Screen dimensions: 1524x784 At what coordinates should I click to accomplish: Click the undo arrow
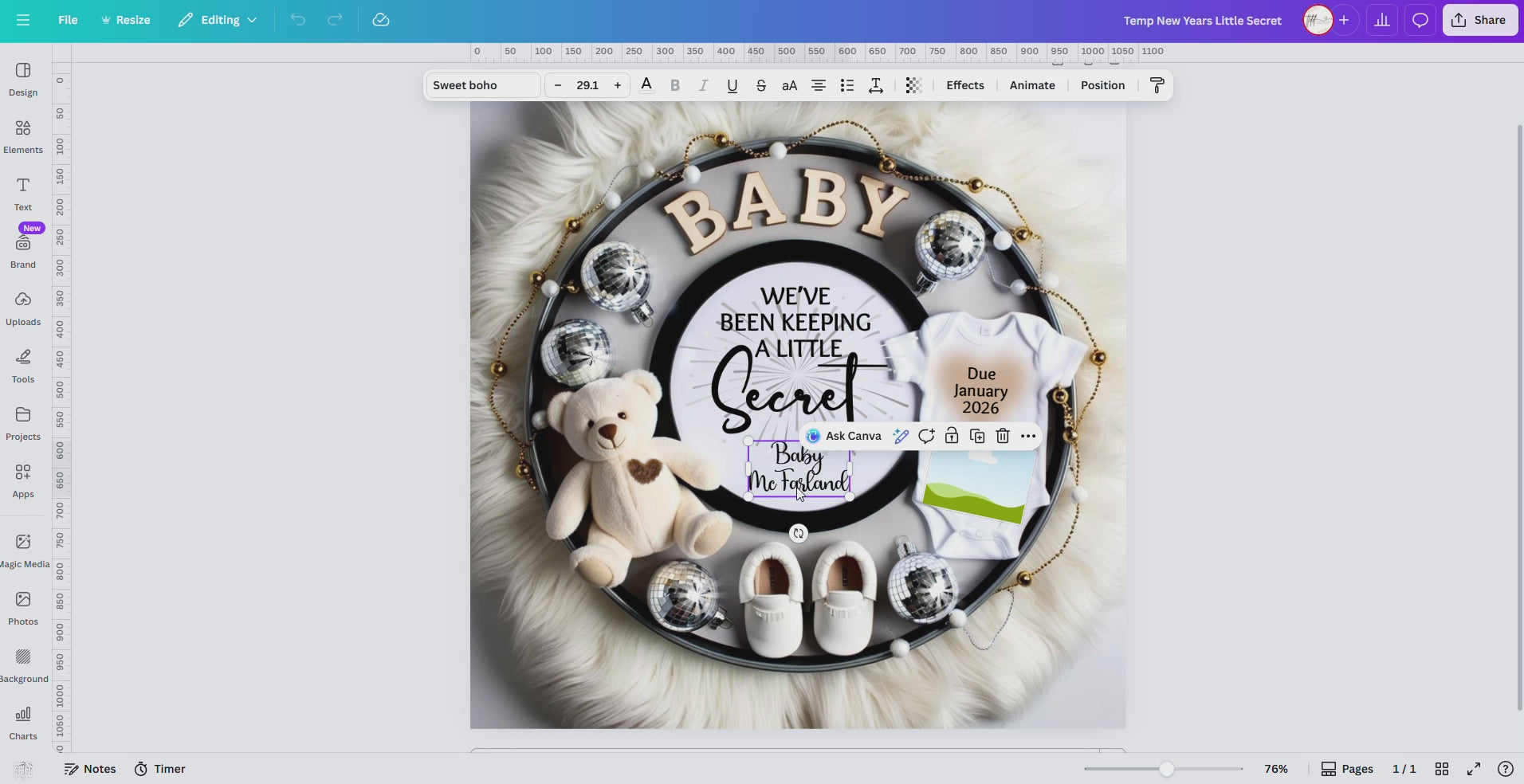coord(297,20)
